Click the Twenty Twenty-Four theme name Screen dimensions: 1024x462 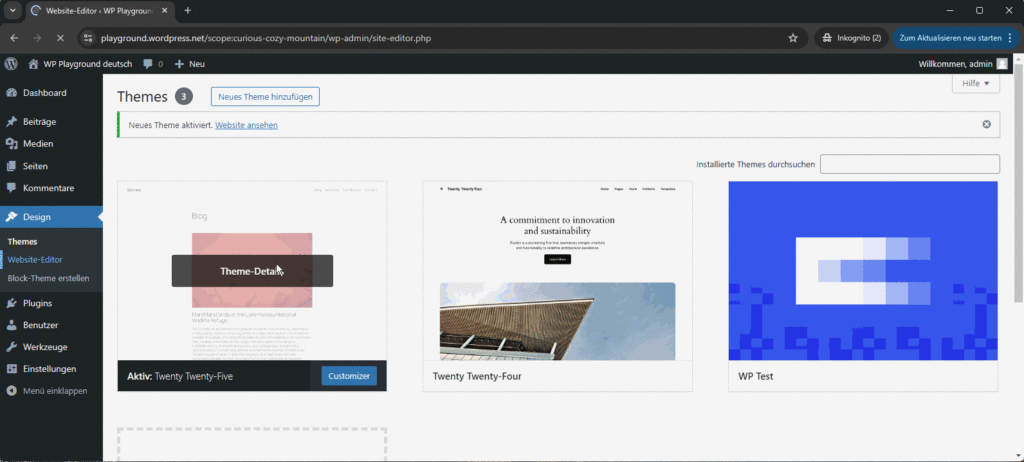[477, 376]
